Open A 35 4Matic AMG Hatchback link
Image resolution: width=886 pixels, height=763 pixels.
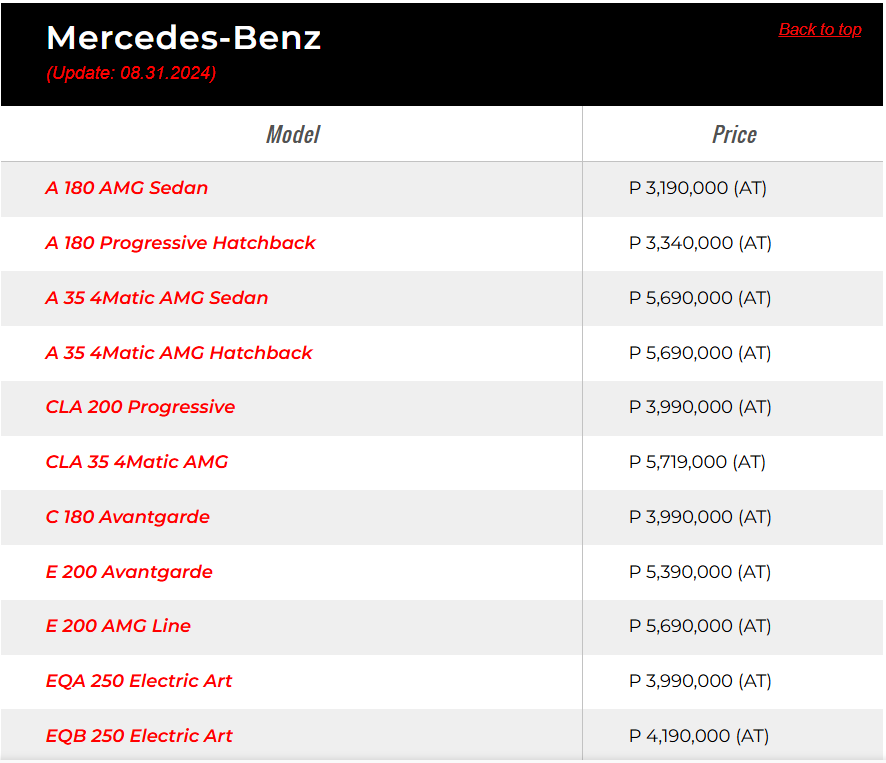coord(179,353)
